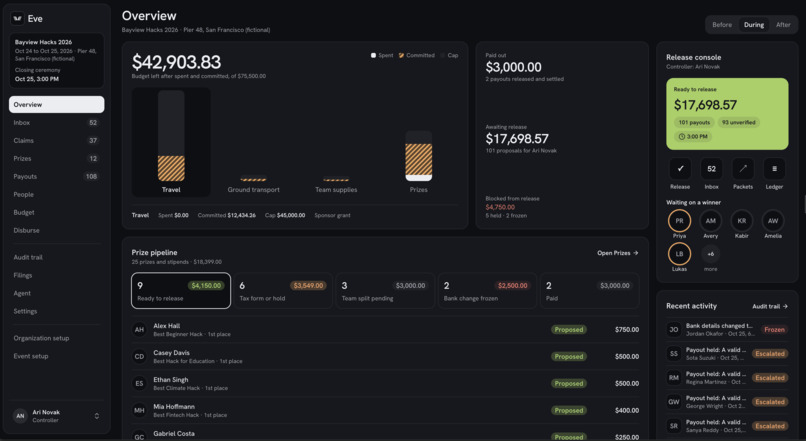Open Event setup in the sidebar

click(x=57, y=356)
